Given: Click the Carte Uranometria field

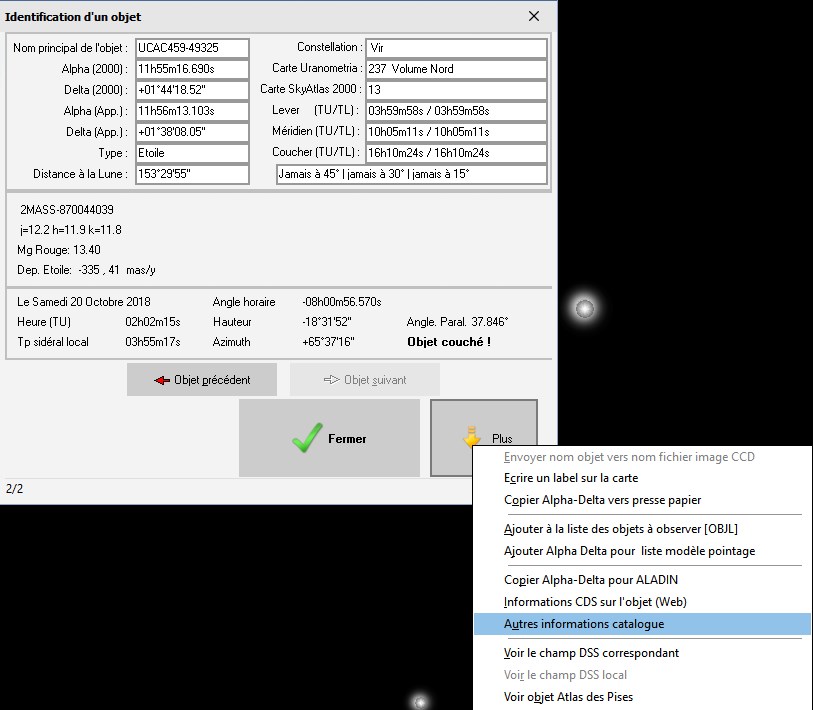Looking at the screenshot, I should (456, 69).
